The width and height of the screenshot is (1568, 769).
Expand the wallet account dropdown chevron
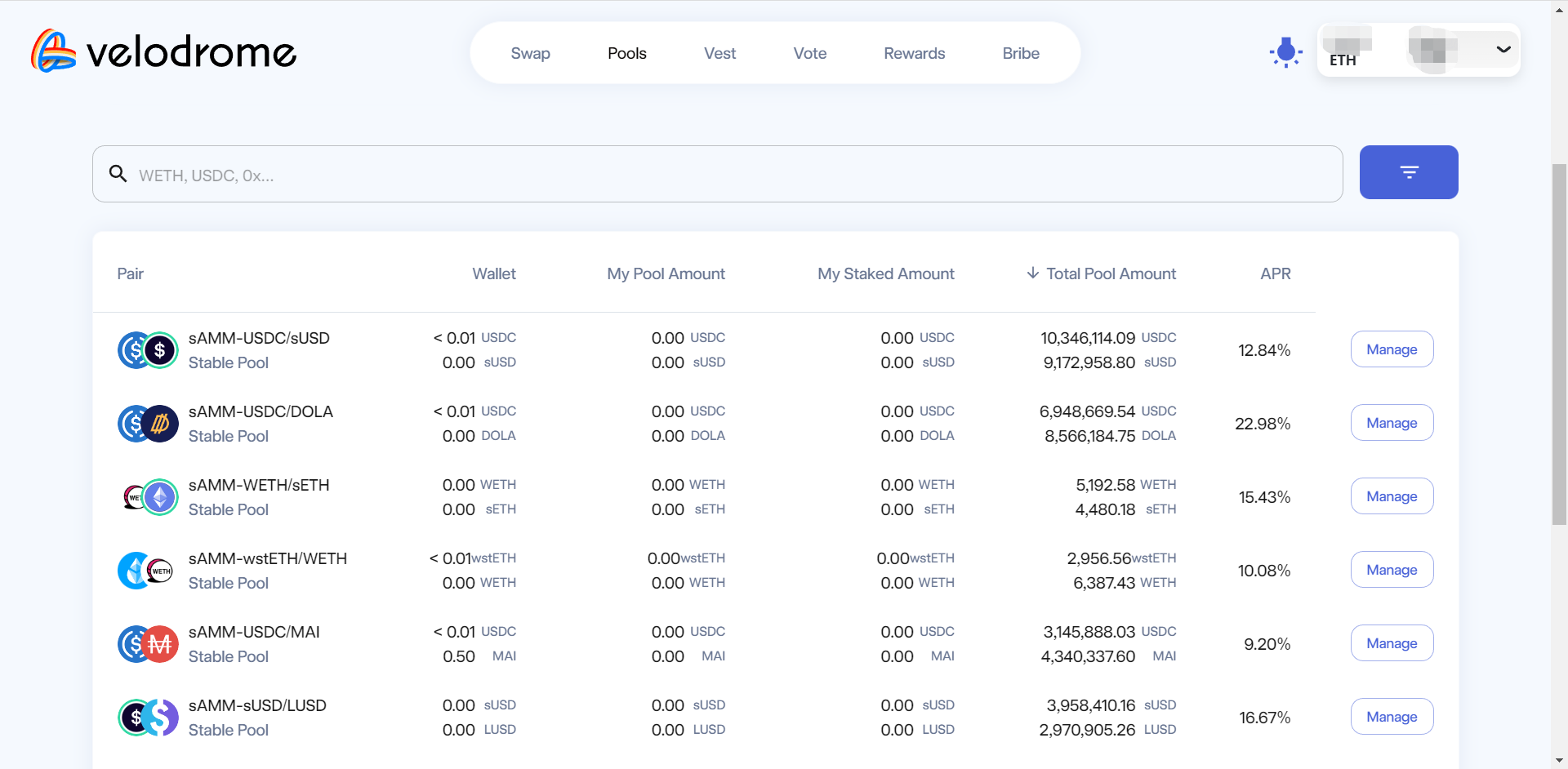[x=1503, y=50]
